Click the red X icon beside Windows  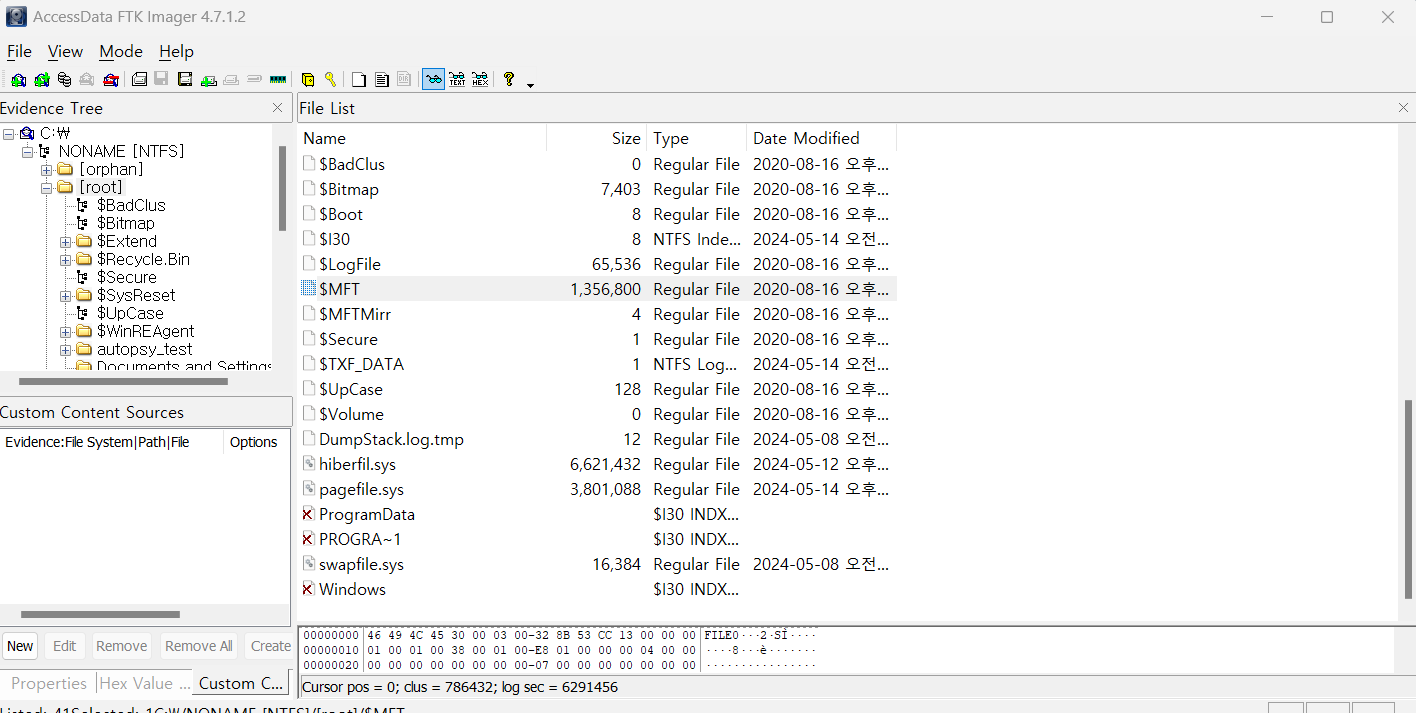(x=309, y=589)
